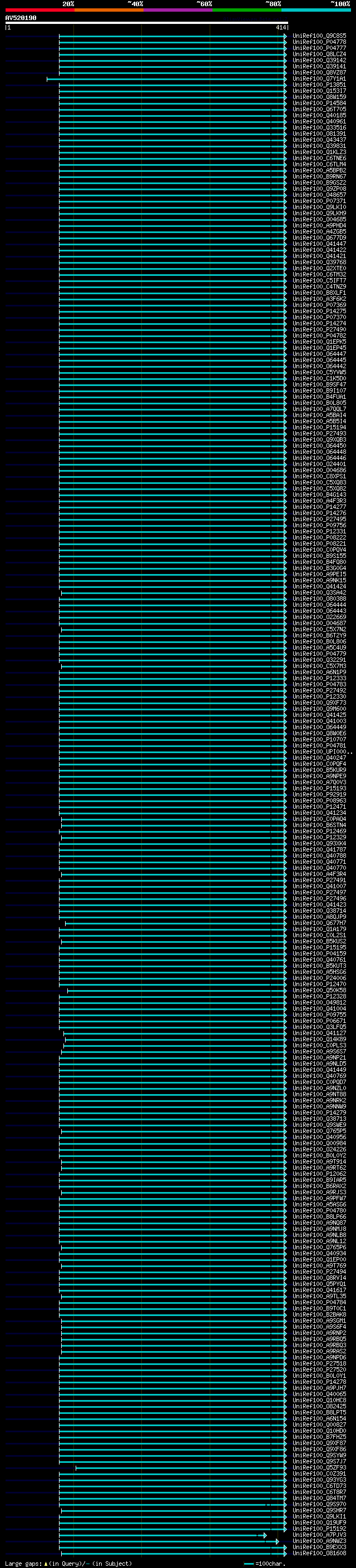Select the UniRef100_Q9SYW9 label
The image size is (356, 1568).
[319, 1455]
